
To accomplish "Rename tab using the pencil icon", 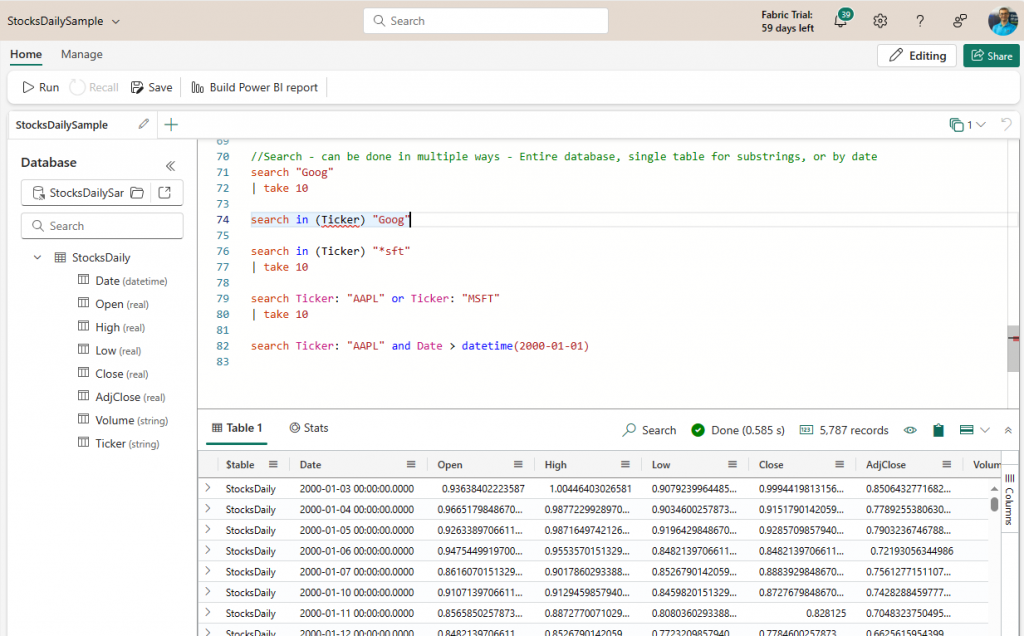I will click(x=144, y=124).
